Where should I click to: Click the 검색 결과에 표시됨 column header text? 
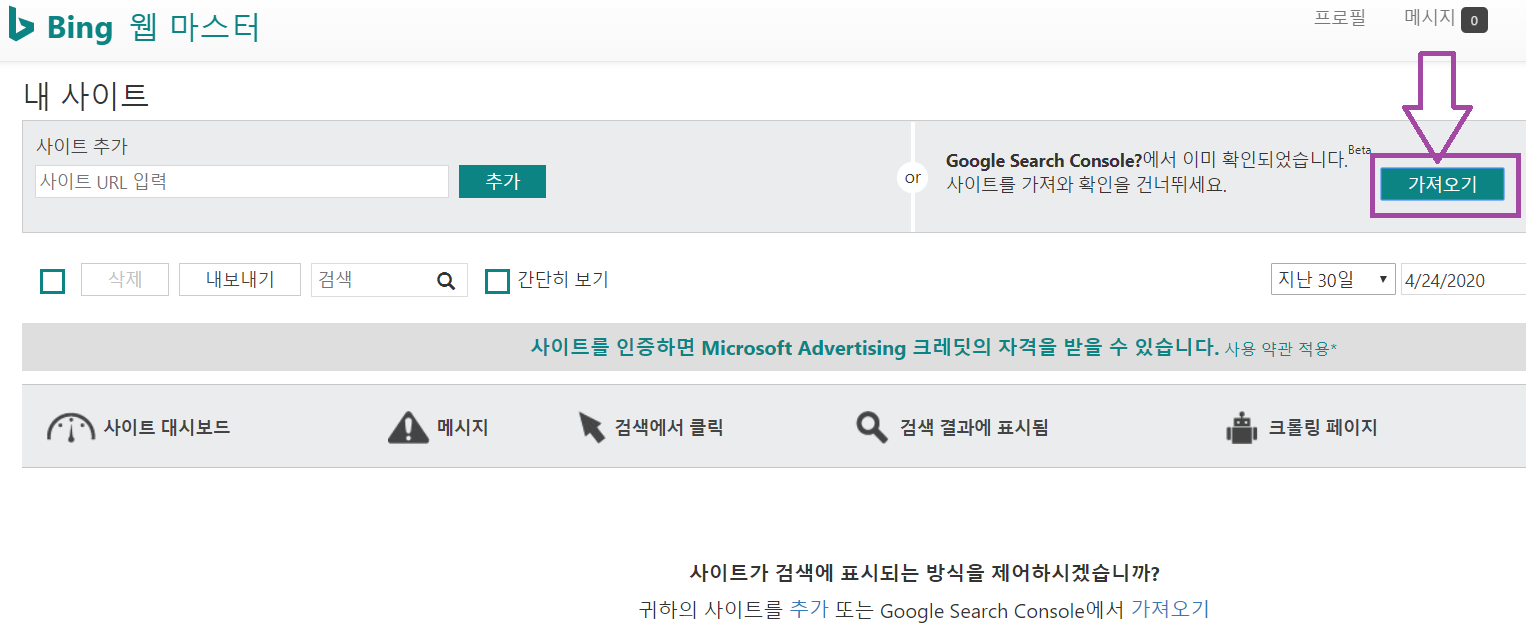pos(974,428)
